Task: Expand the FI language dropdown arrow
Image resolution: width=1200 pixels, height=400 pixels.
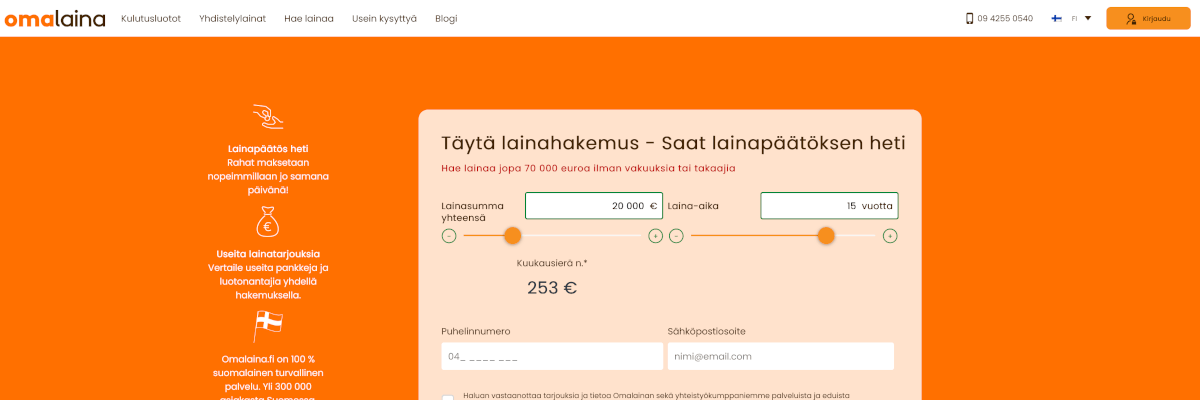Action: point(1088,18)
